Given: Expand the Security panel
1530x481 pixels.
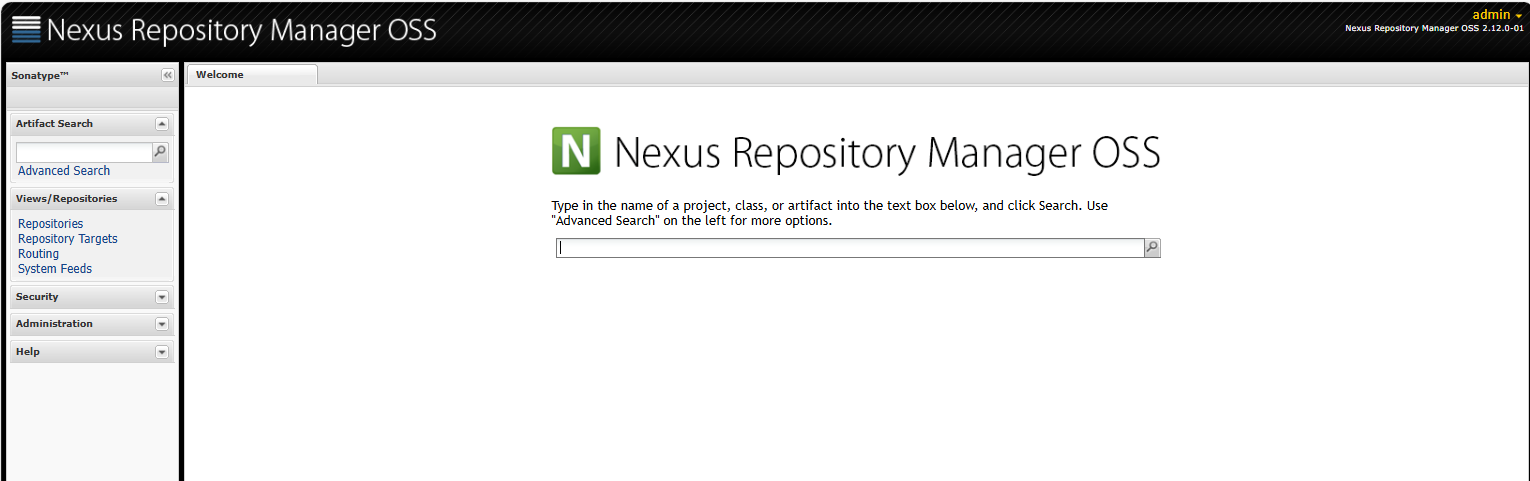Looking at the screenshot, I should (162, 297).
